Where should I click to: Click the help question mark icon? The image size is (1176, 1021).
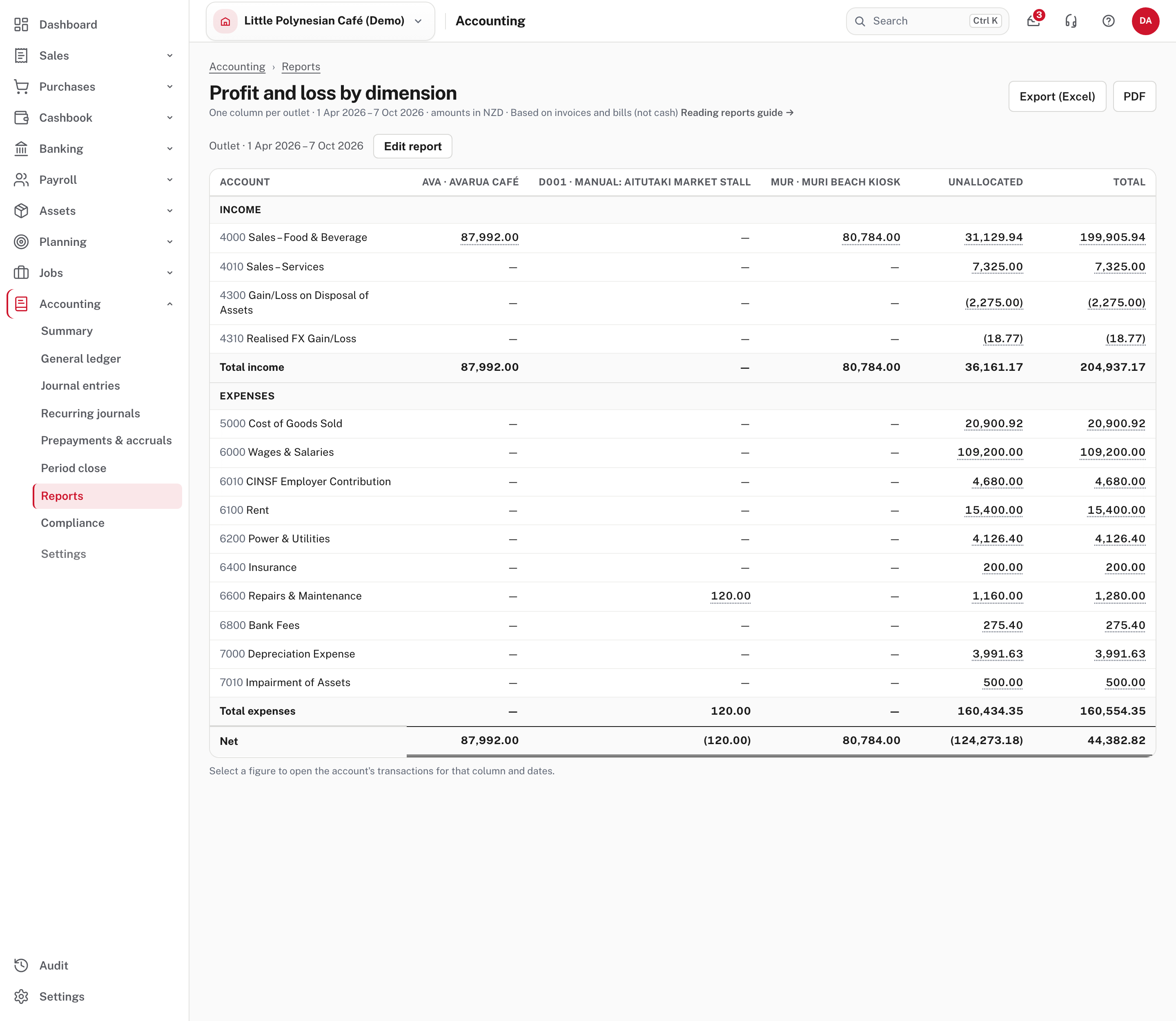tap(1108, 21)
